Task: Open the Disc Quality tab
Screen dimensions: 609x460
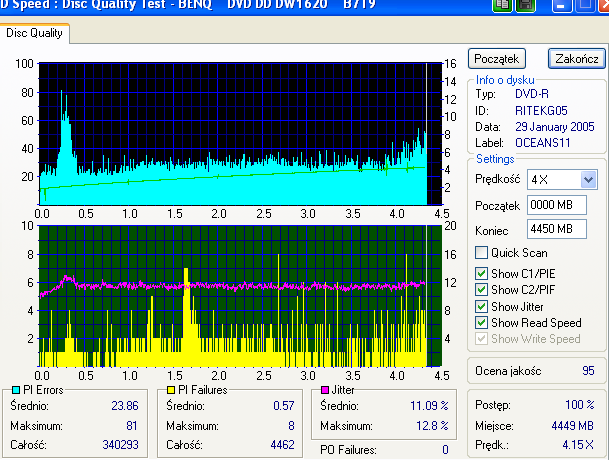Action: point(35,33)
